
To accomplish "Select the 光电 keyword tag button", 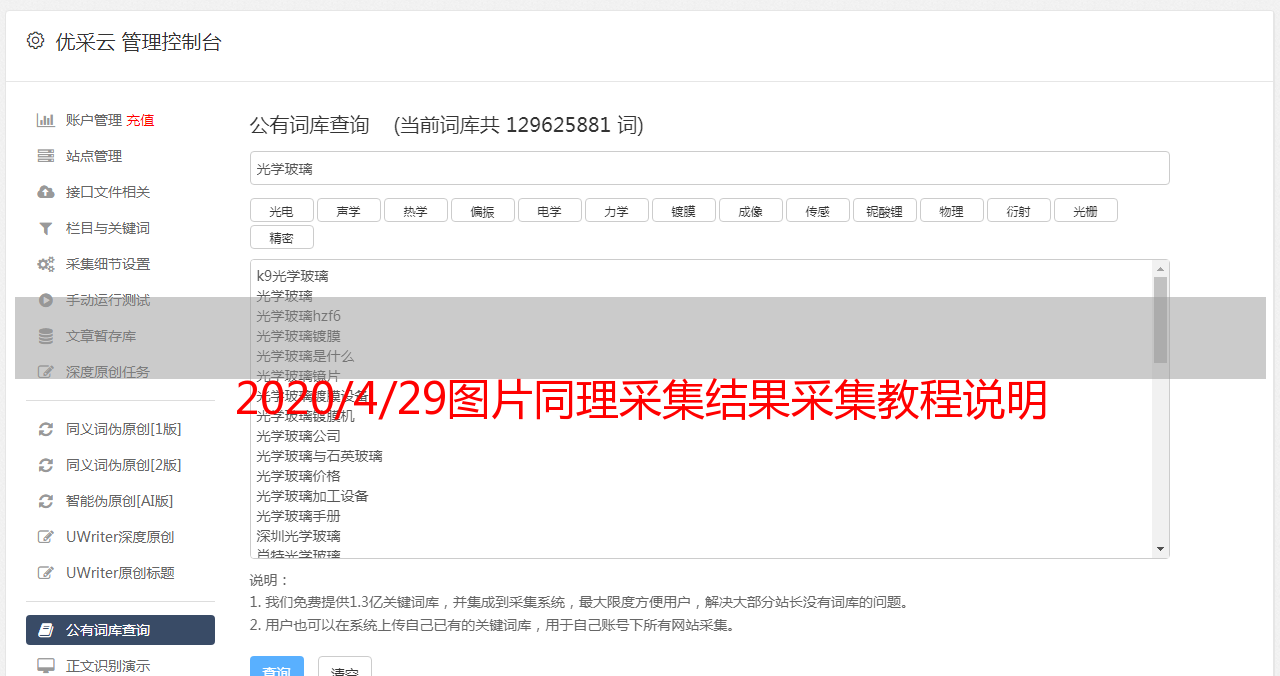I will click(x=282, y=210).
